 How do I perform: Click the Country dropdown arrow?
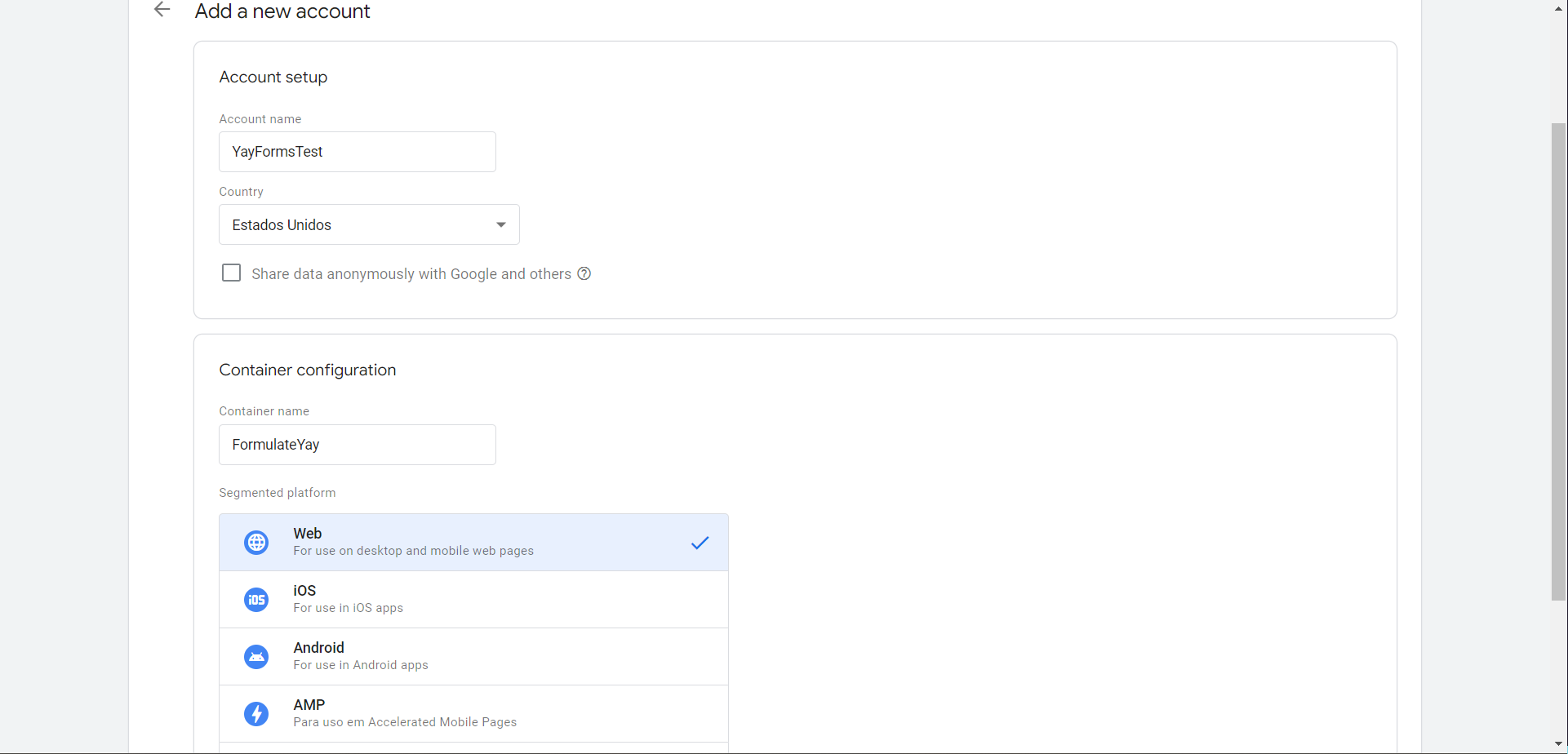pyautogui.click(x=500, y=224)
